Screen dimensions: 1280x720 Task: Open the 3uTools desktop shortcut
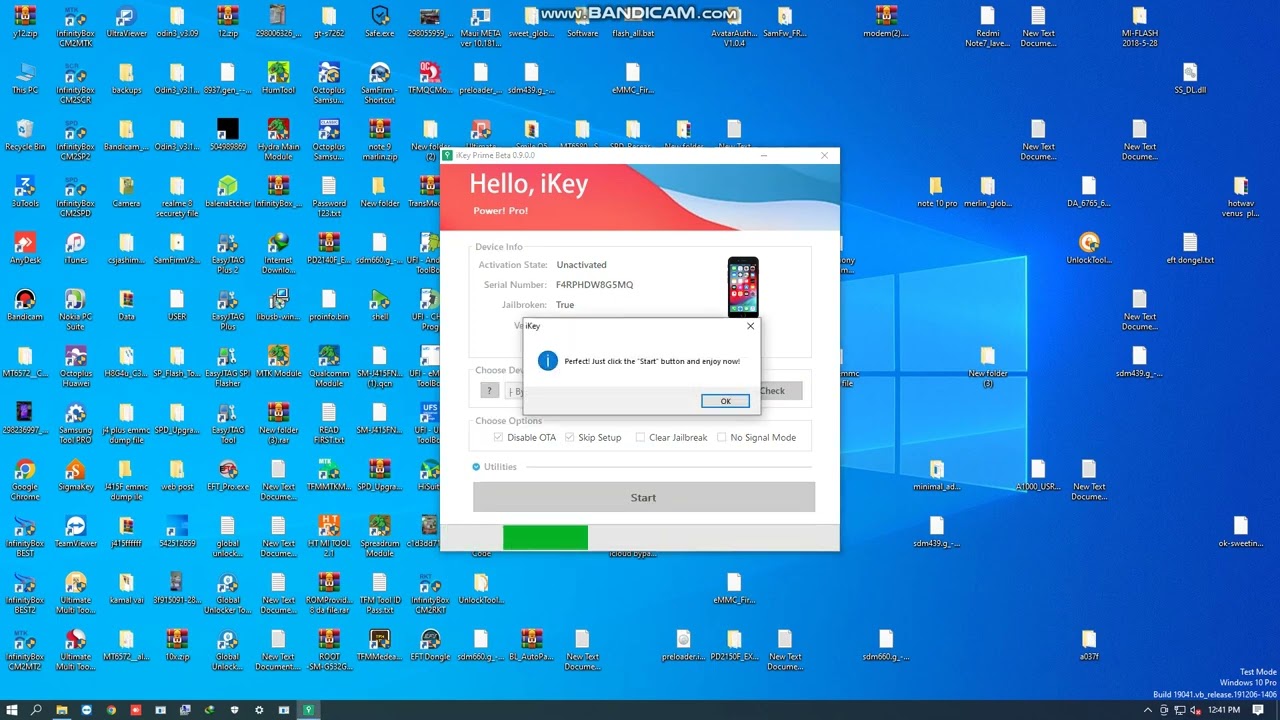click(25, 191)
